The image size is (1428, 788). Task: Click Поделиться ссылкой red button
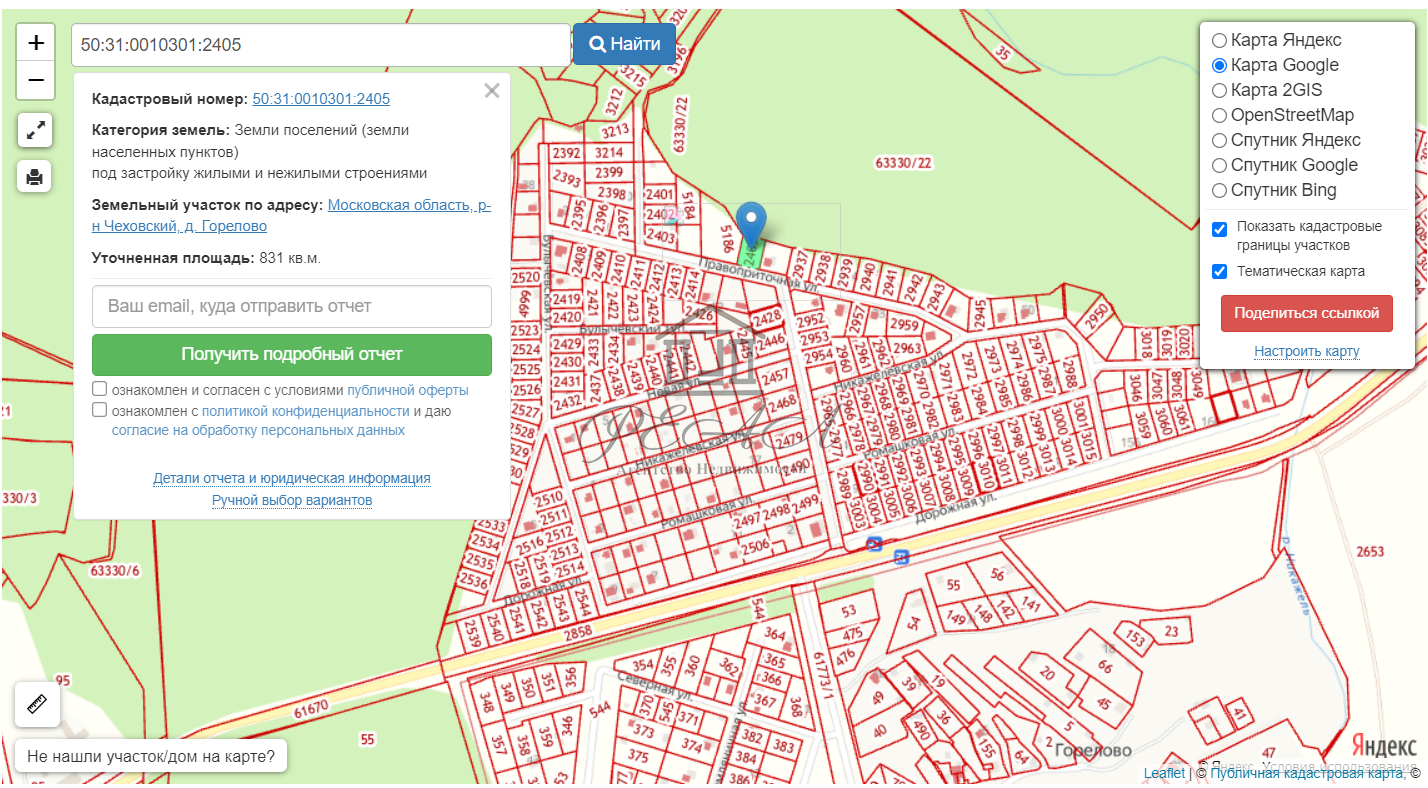pyautogui.click(x=1306, y=313)
